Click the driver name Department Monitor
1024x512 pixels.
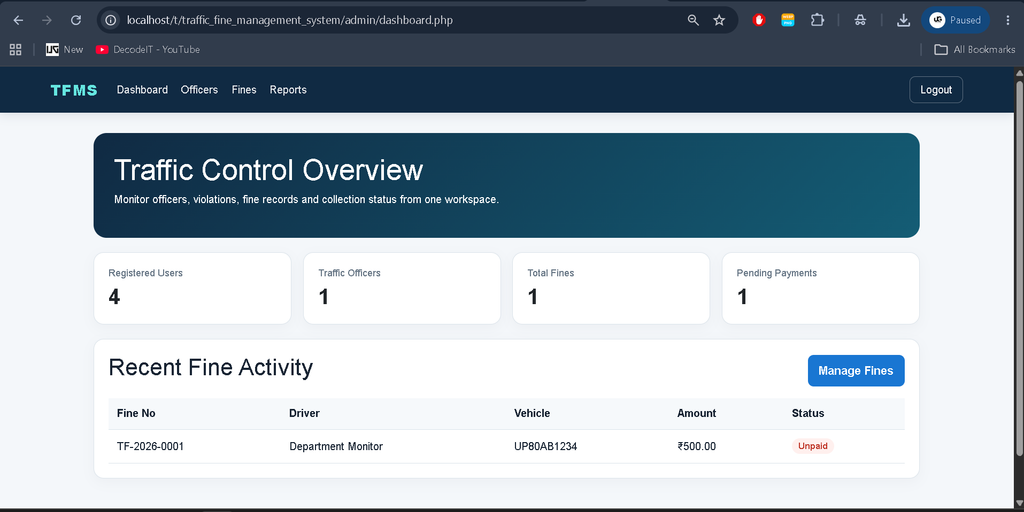click(x=336, y=447)
